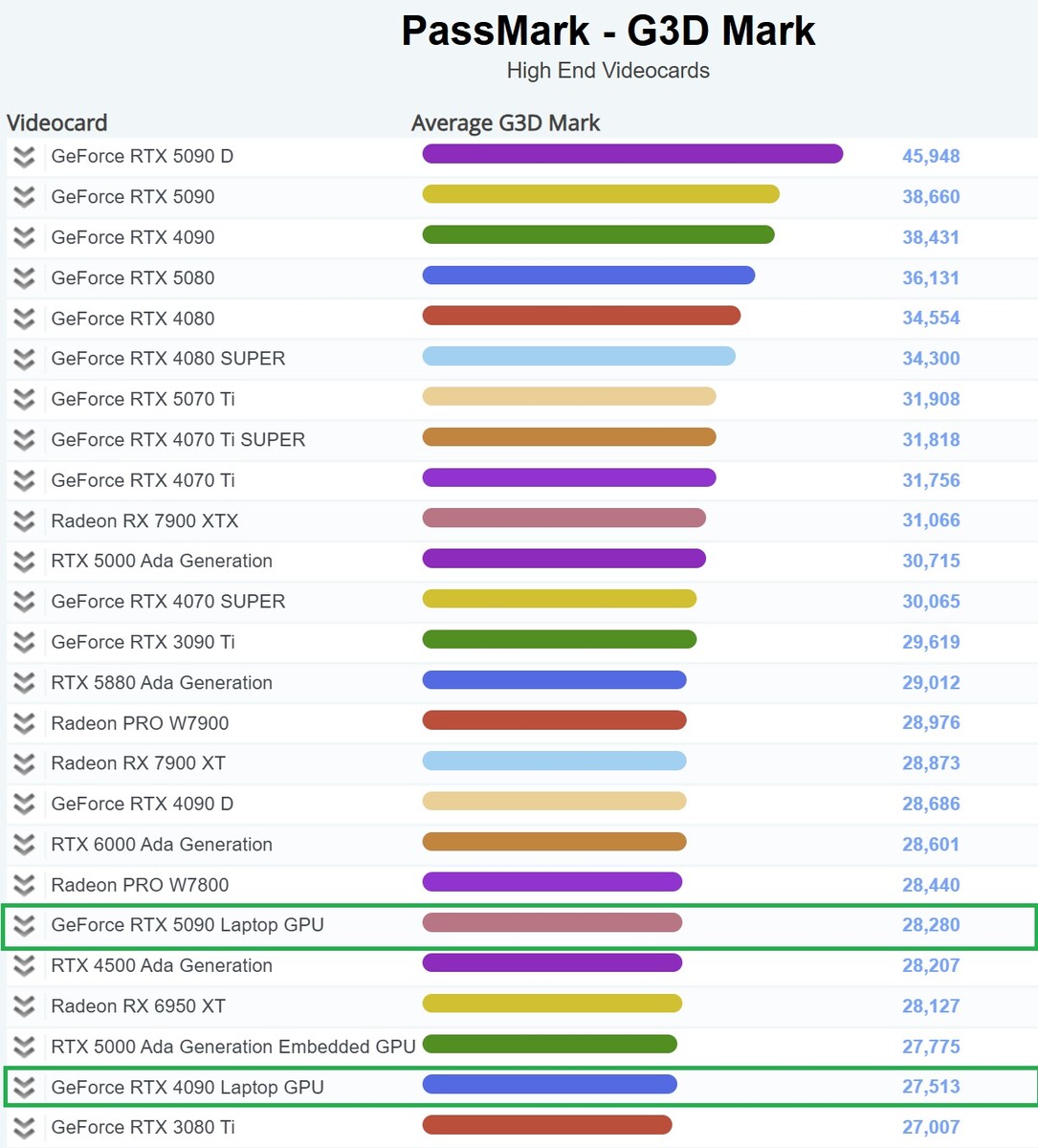Expand the GeForce RTX 5080 row chevron
The height and width of the screenshot is (1148, 1038).
click(24, 278)
